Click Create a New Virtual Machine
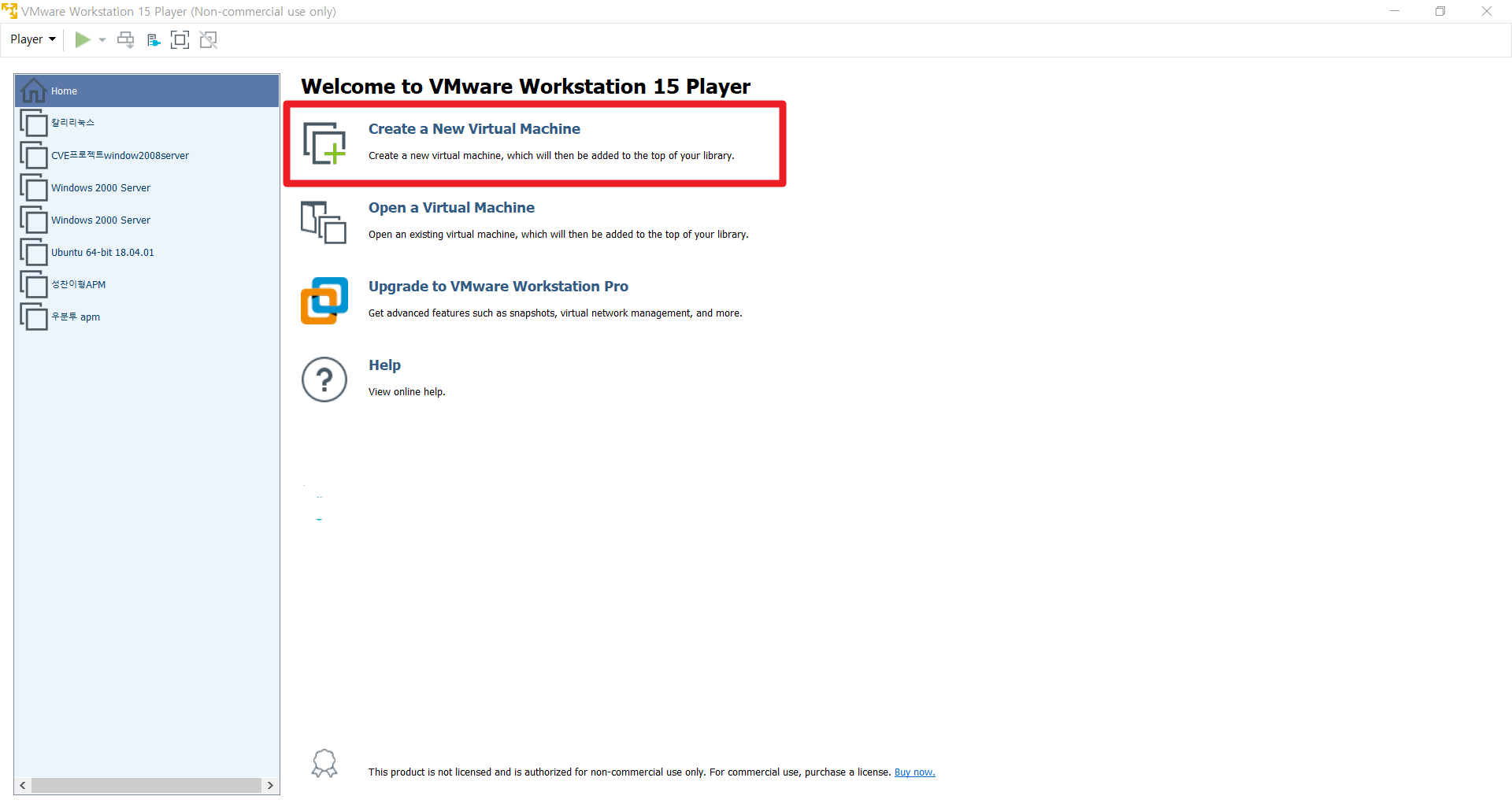This screenshot has width=1512, height=811. click(474, 129)
